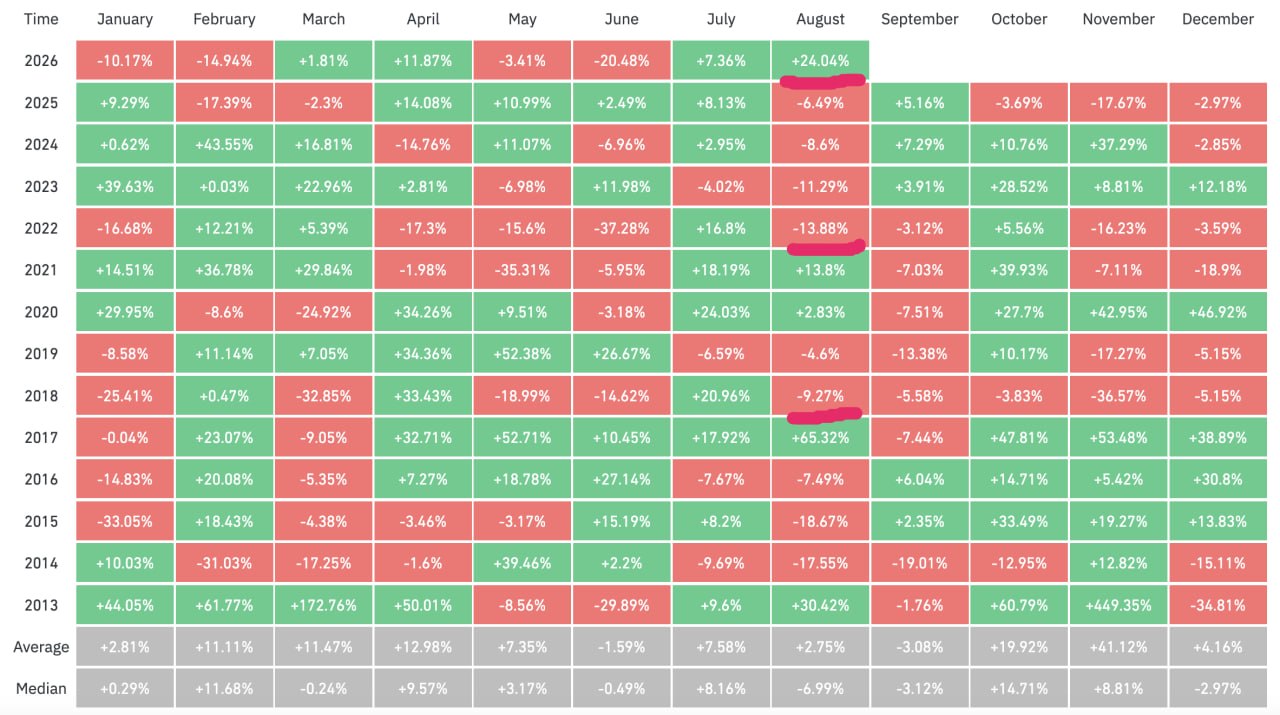Select the Average row label

coord(41,647)
